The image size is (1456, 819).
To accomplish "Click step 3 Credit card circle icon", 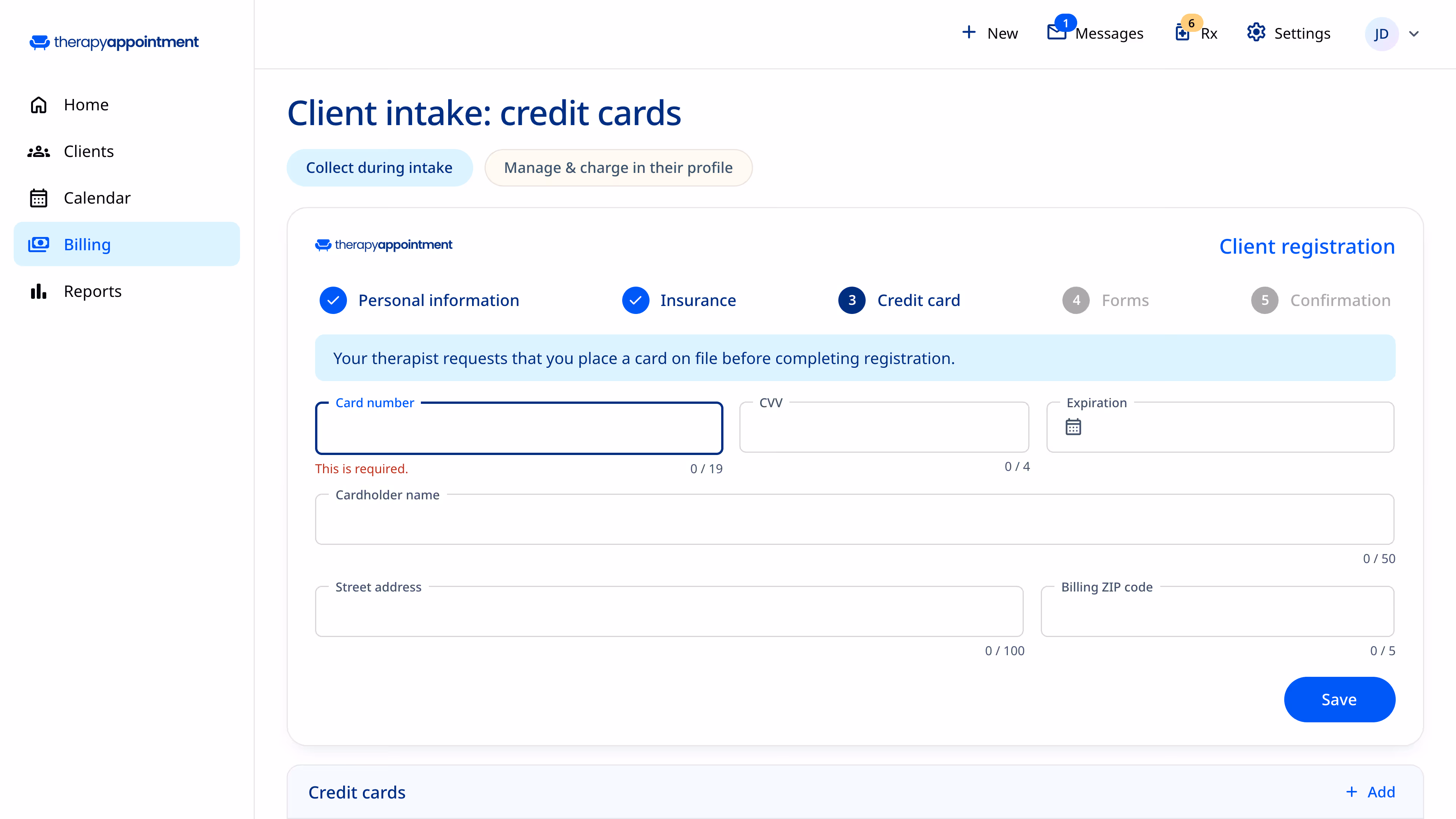I will [x=852, y=300].
